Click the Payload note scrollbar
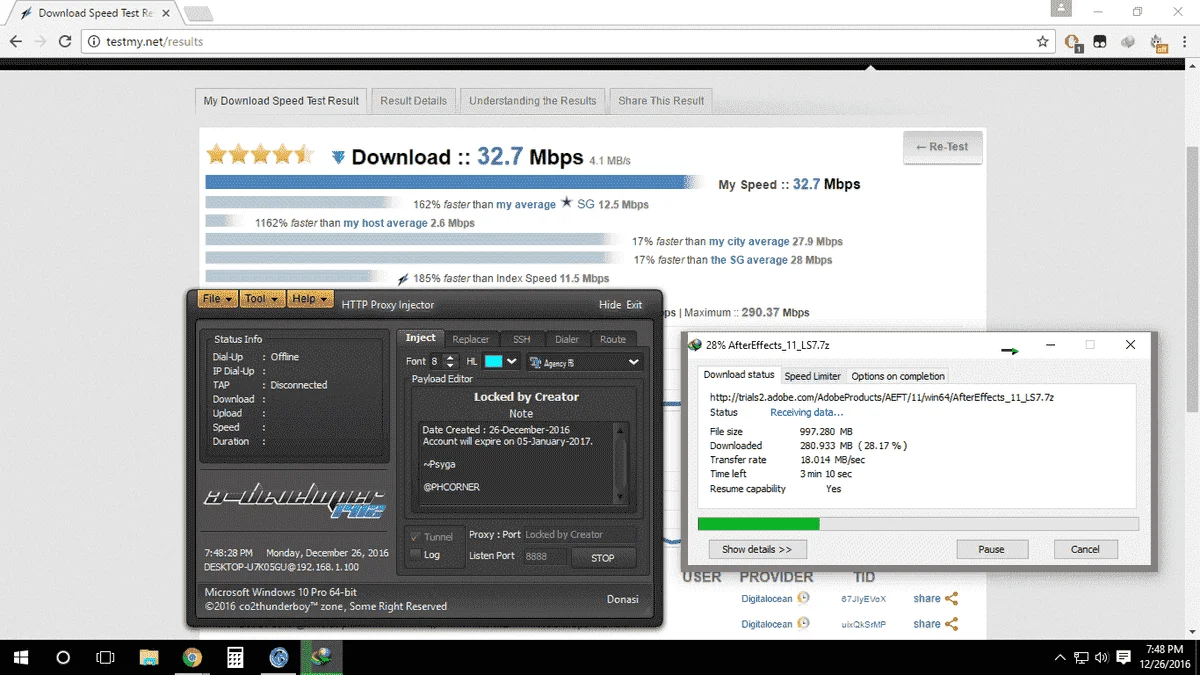 pyautogui.click(x=620, y=463)
